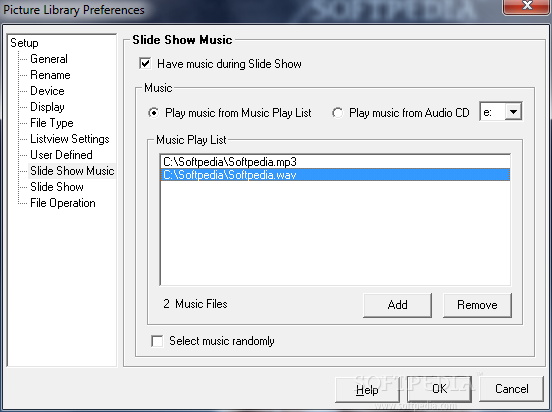This screenshot has width=552, height=412.
Task: Close the Picture Library Preferences window
Action: coord(527,6)
